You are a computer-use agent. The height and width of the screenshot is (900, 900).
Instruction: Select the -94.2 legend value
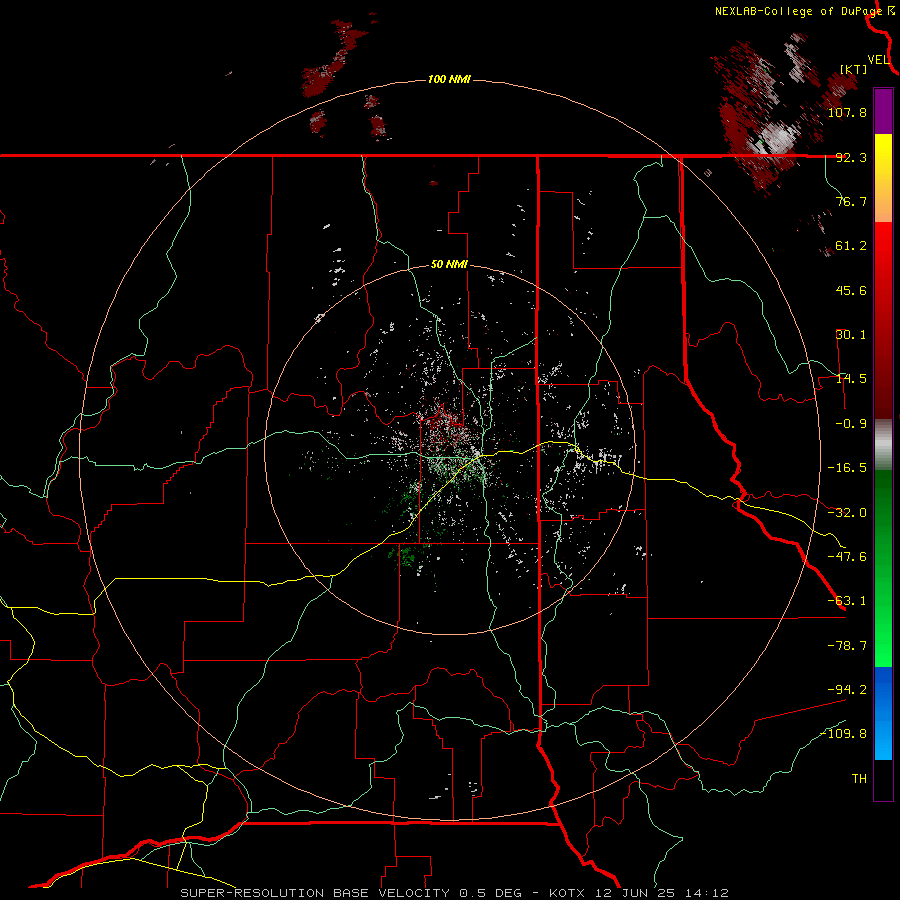[x=847, y=689]
